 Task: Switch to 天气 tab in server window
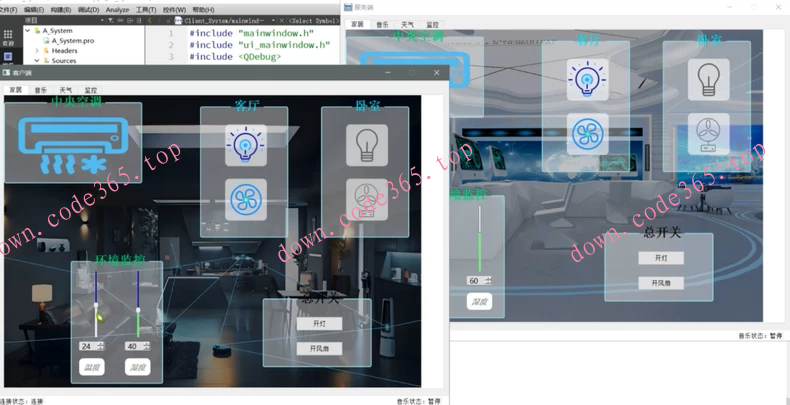(408, 24)
